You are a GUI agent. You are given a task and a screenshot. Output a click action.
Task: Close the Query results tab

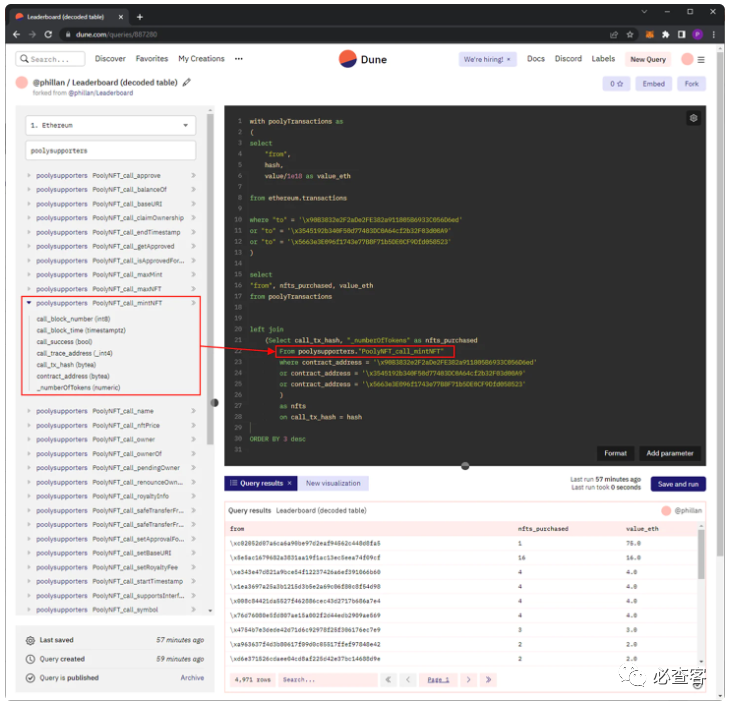tap(289, 483)
